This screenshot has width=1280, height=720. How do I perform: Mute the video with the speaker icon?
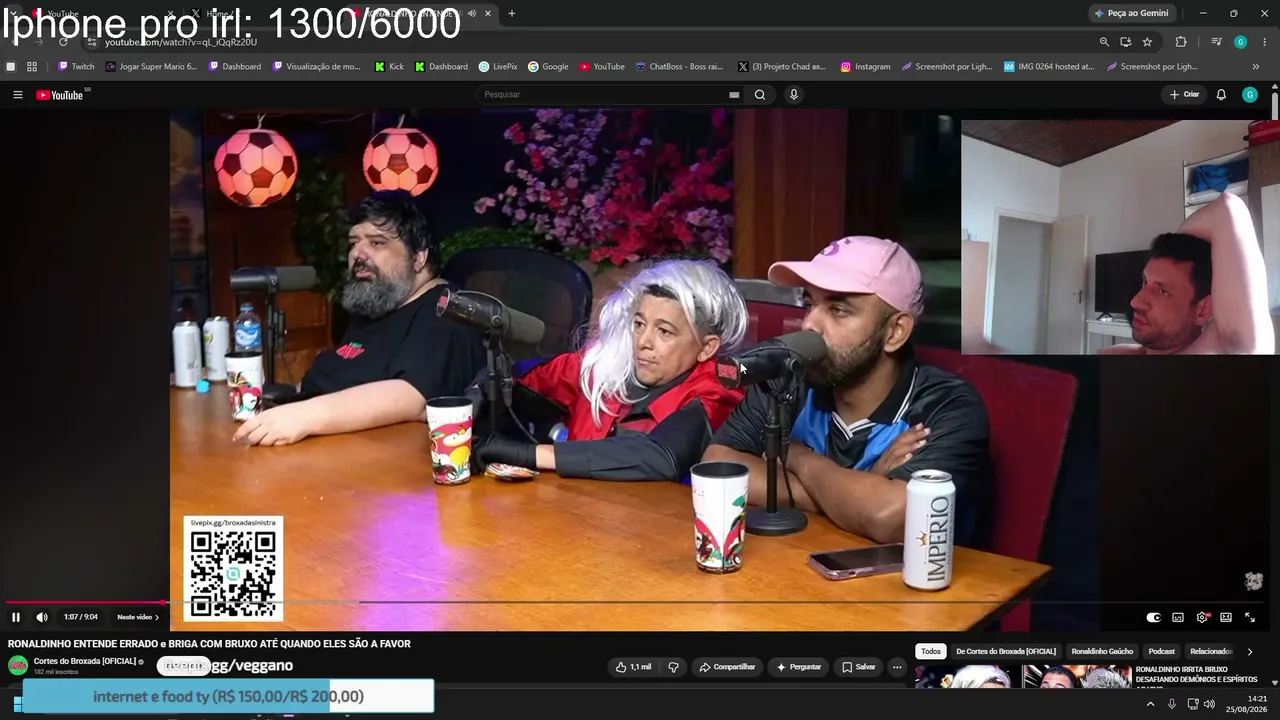coord(42,617)
